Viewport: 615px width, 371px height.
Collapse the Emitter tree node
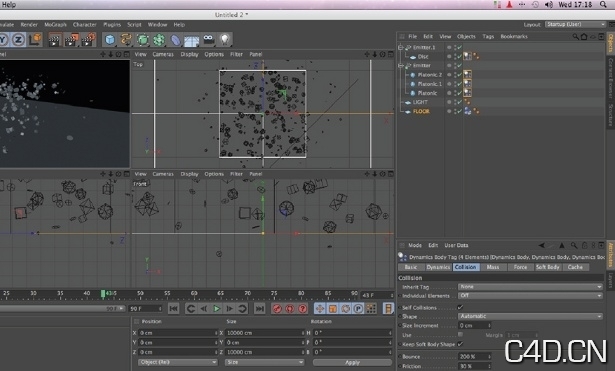click(x=401, y=65)
